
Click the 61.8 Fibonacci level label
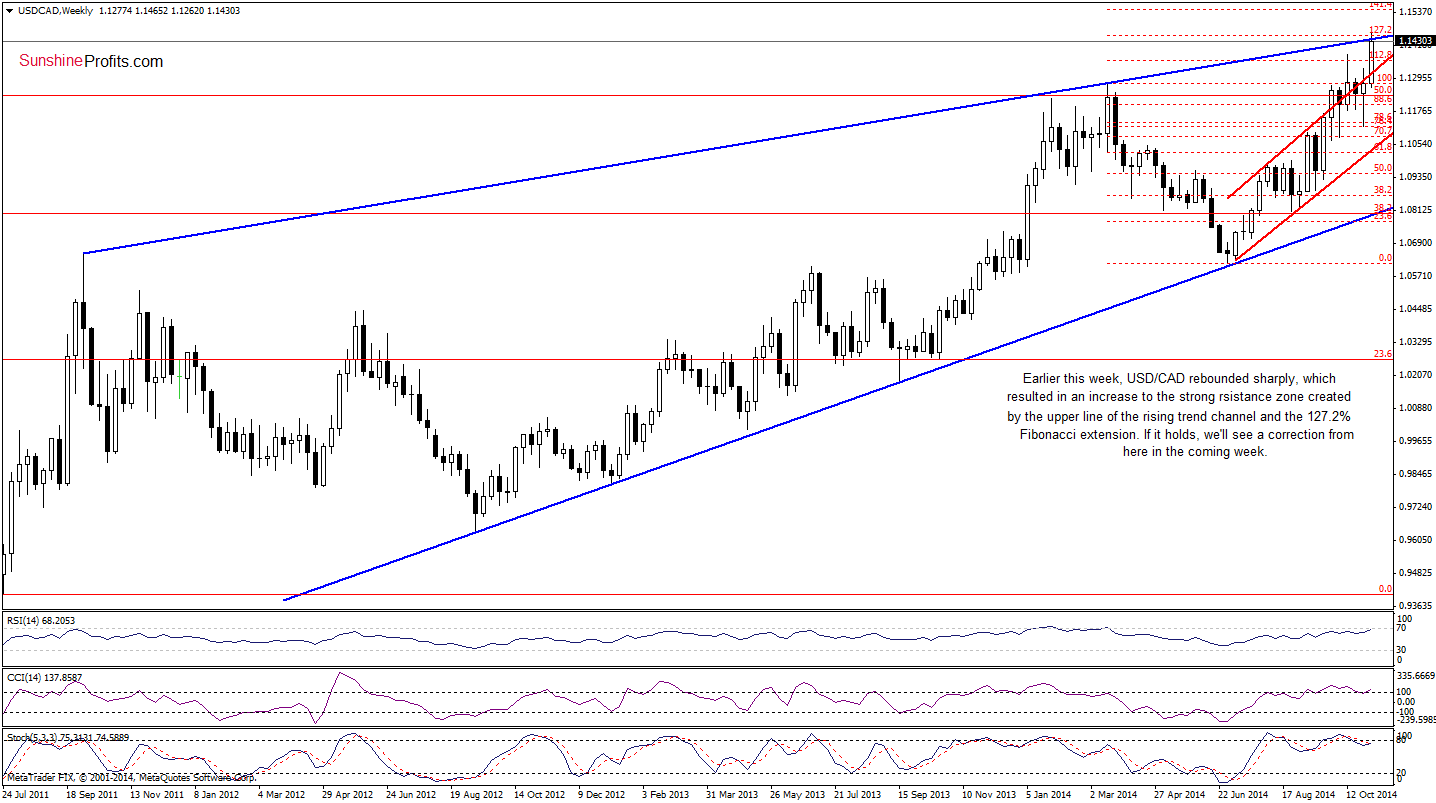1384,146
